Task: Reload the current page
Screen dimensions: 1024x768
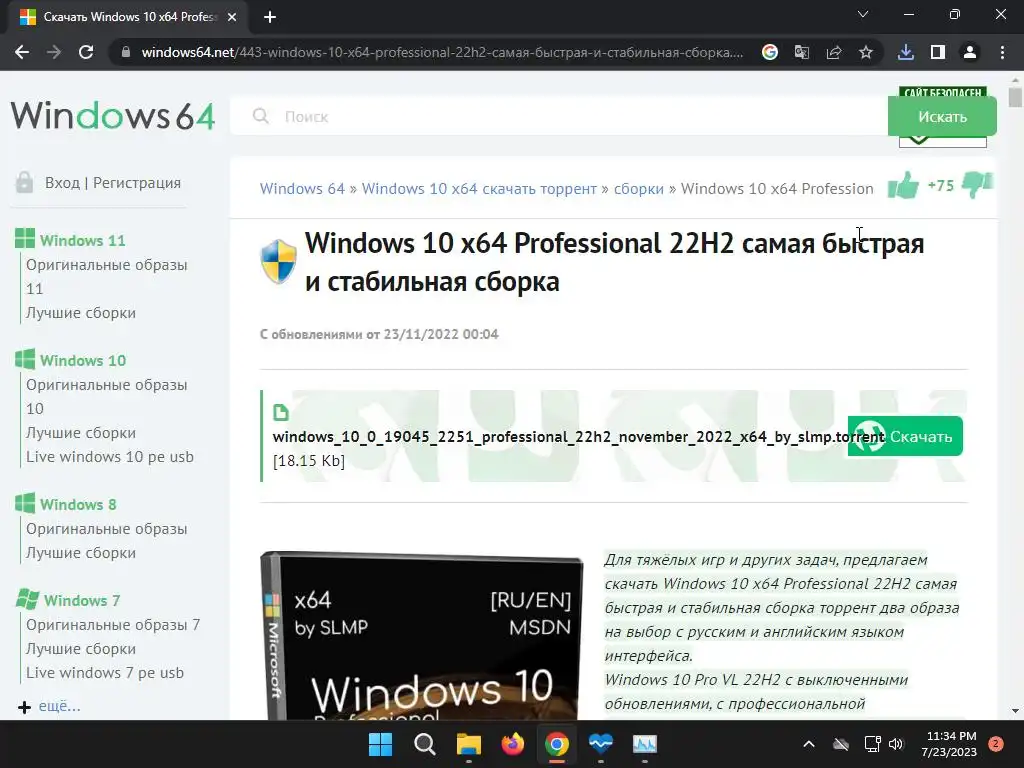Action: pyautogui.click(x=86, y=52)
